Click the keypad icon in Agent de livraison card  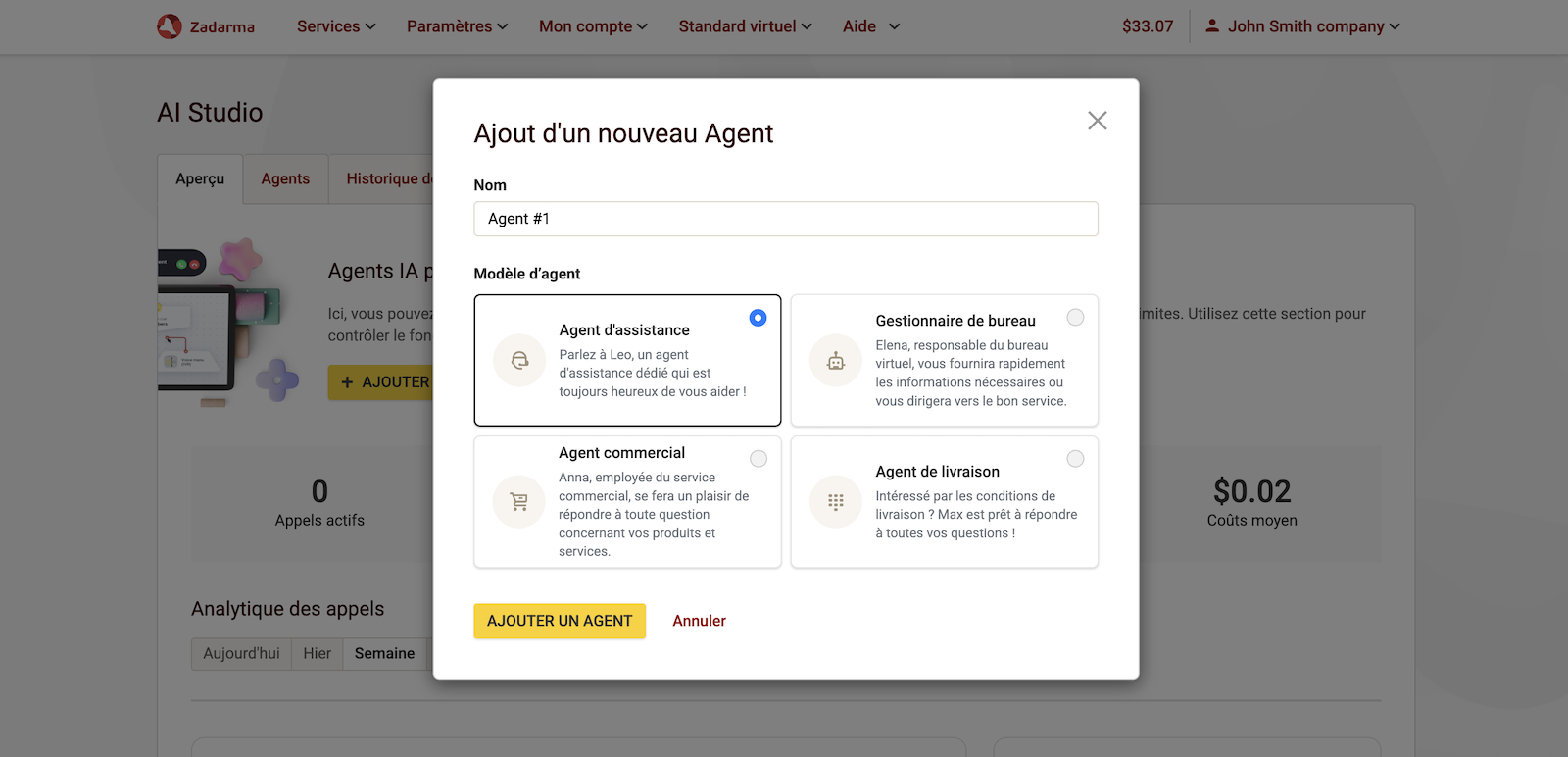coord(836,502)
